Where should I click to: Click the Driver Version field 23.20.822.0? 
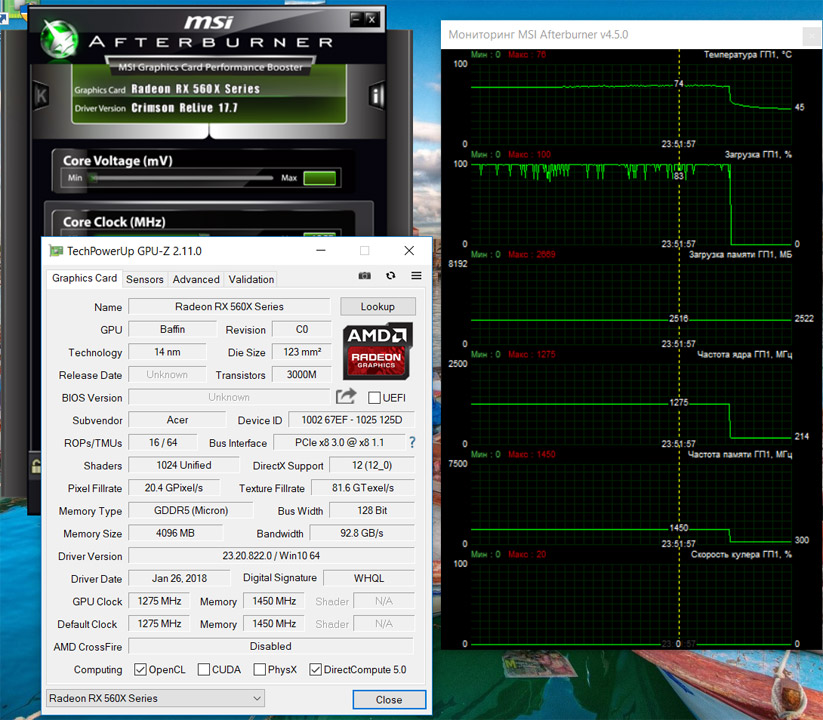(x=271, y=555)
